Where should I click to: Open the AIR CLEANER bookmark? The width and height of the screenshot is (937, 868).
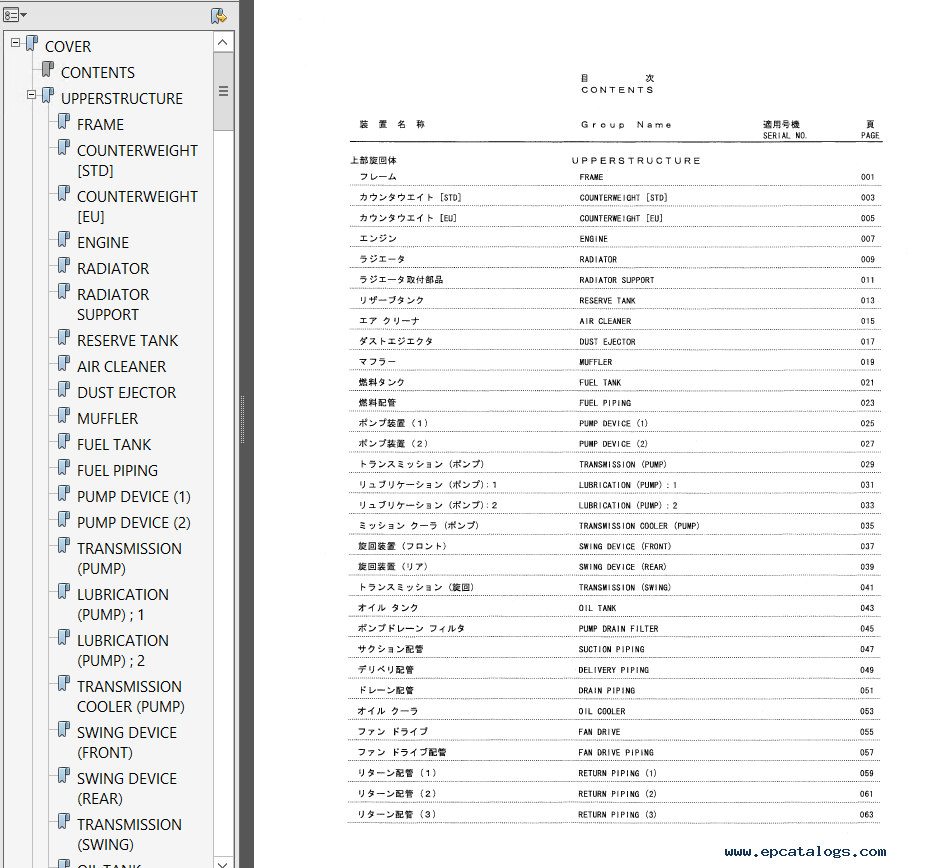coord(121,367)
